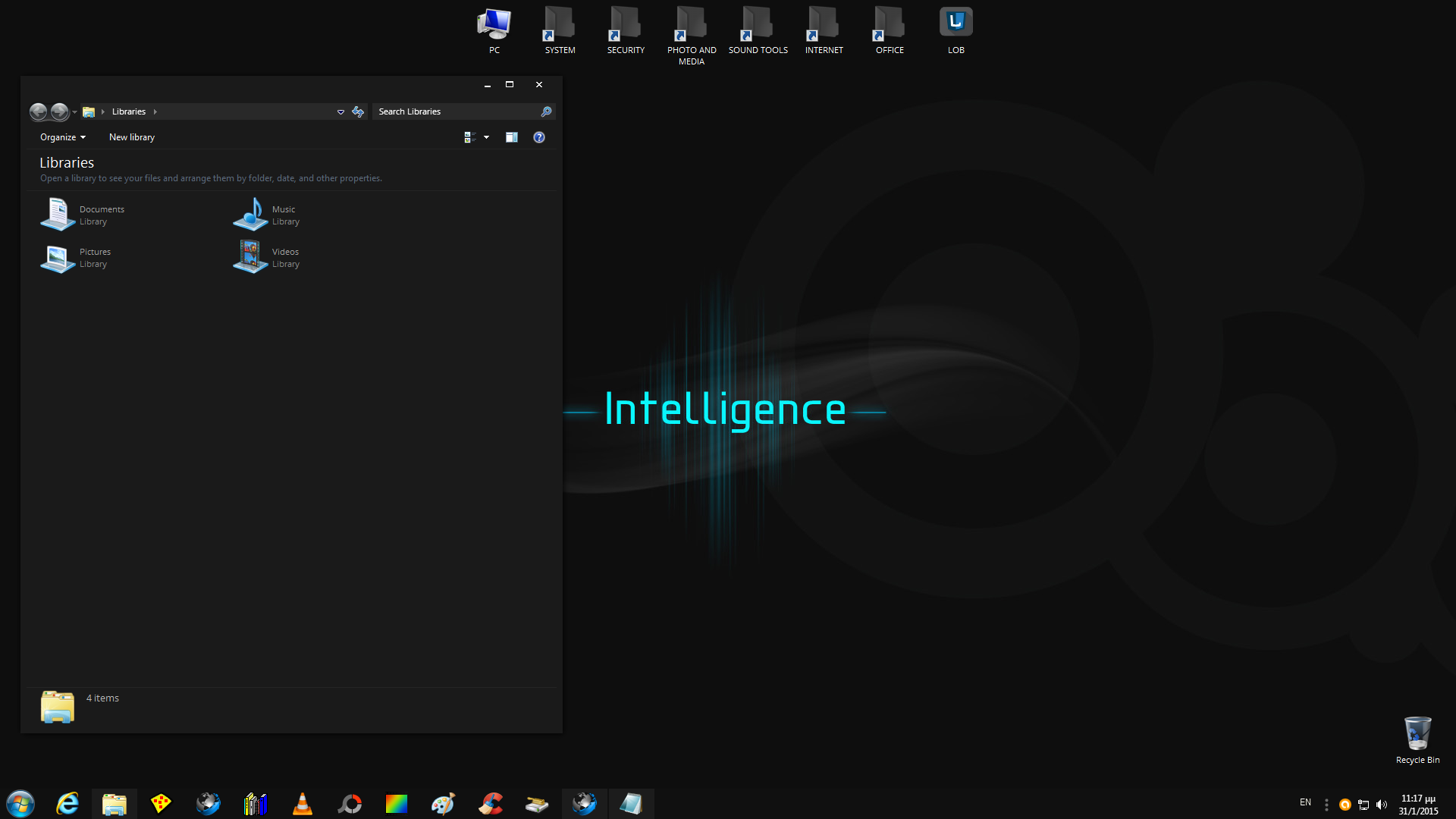Launch VLC media player from taskbar

[x=303, y=803]
